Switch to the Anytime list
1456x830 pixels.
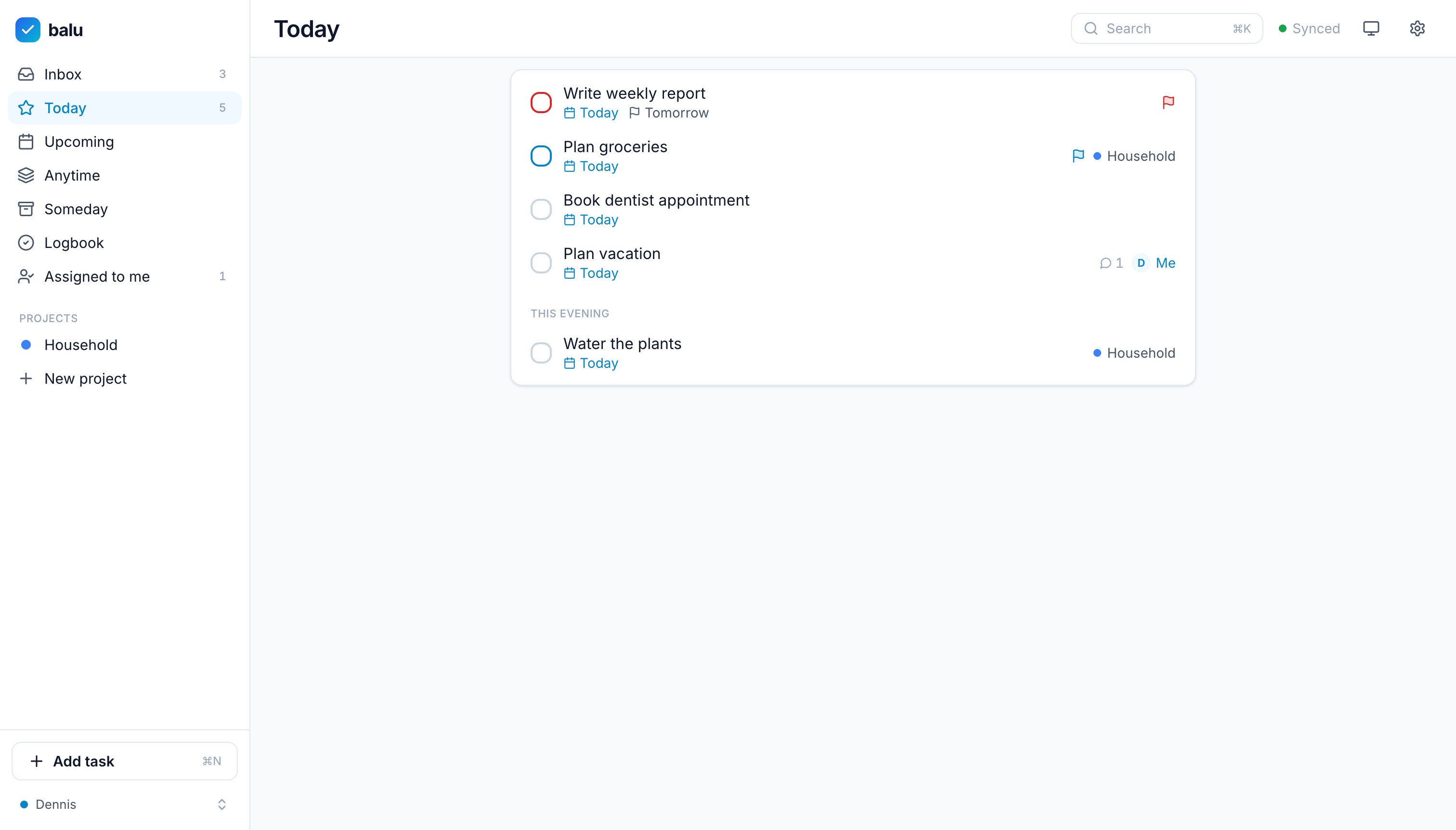point(124,175)
